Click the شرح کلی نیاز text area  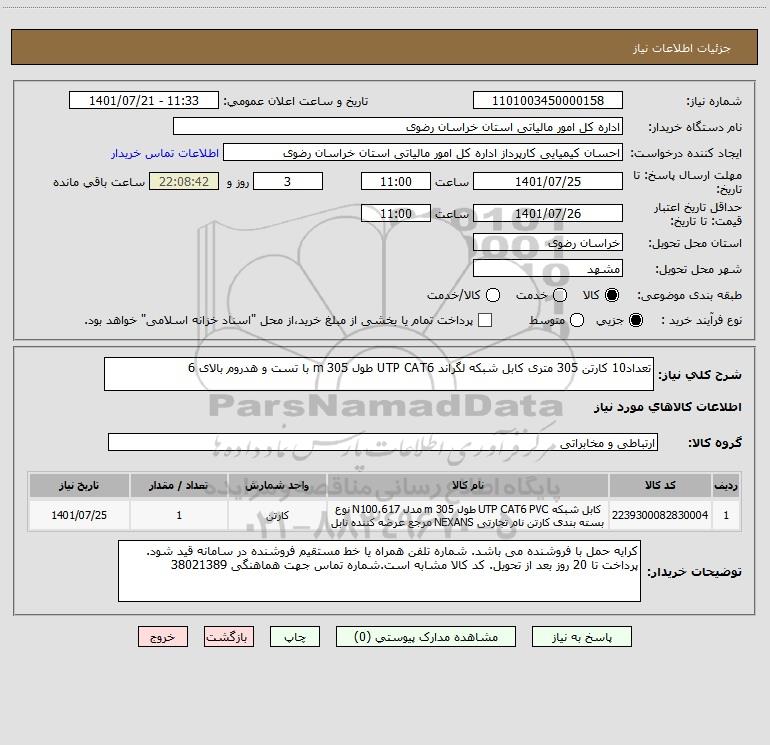tap(379, 374)
